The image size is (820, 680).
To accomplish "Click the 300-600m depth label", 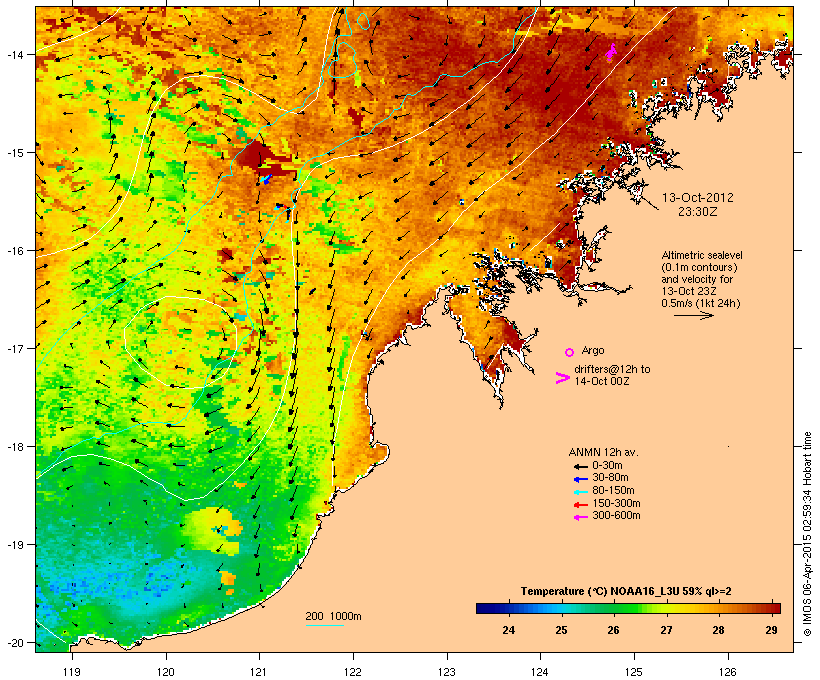I will [x=616, y=516].
